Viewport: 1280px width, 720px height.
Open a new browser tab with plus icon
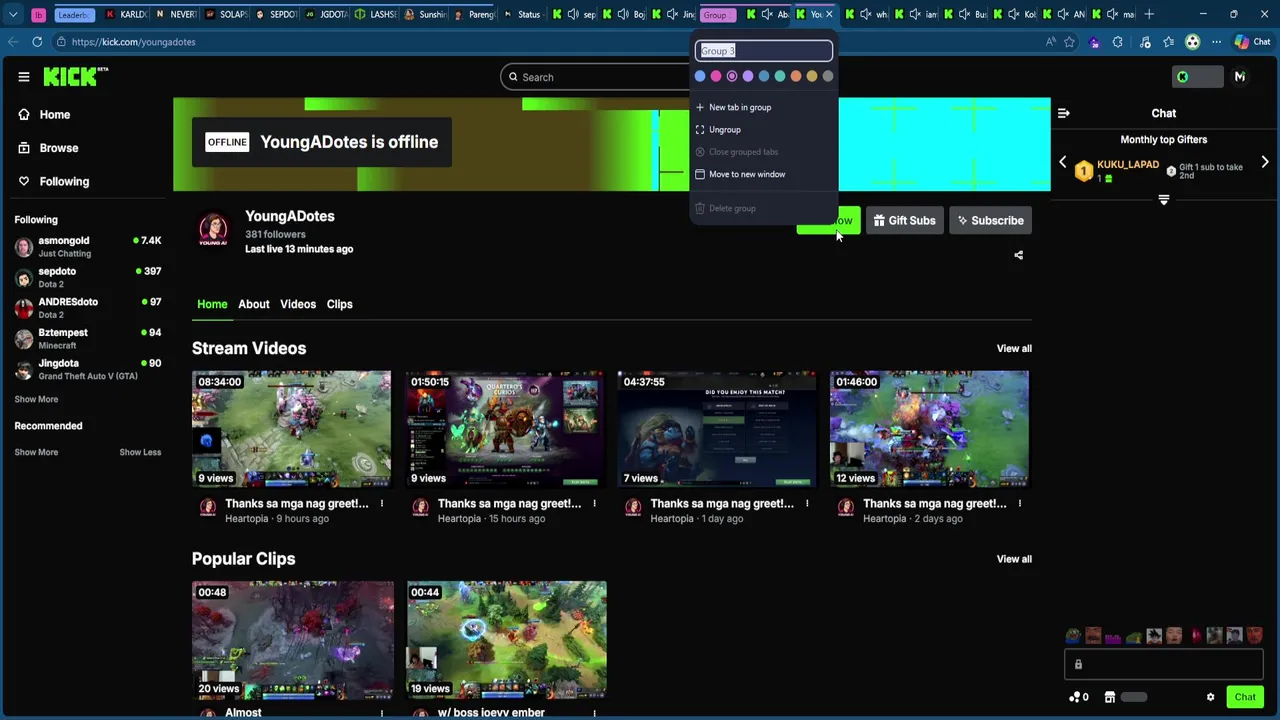[x=1149, y=14]
